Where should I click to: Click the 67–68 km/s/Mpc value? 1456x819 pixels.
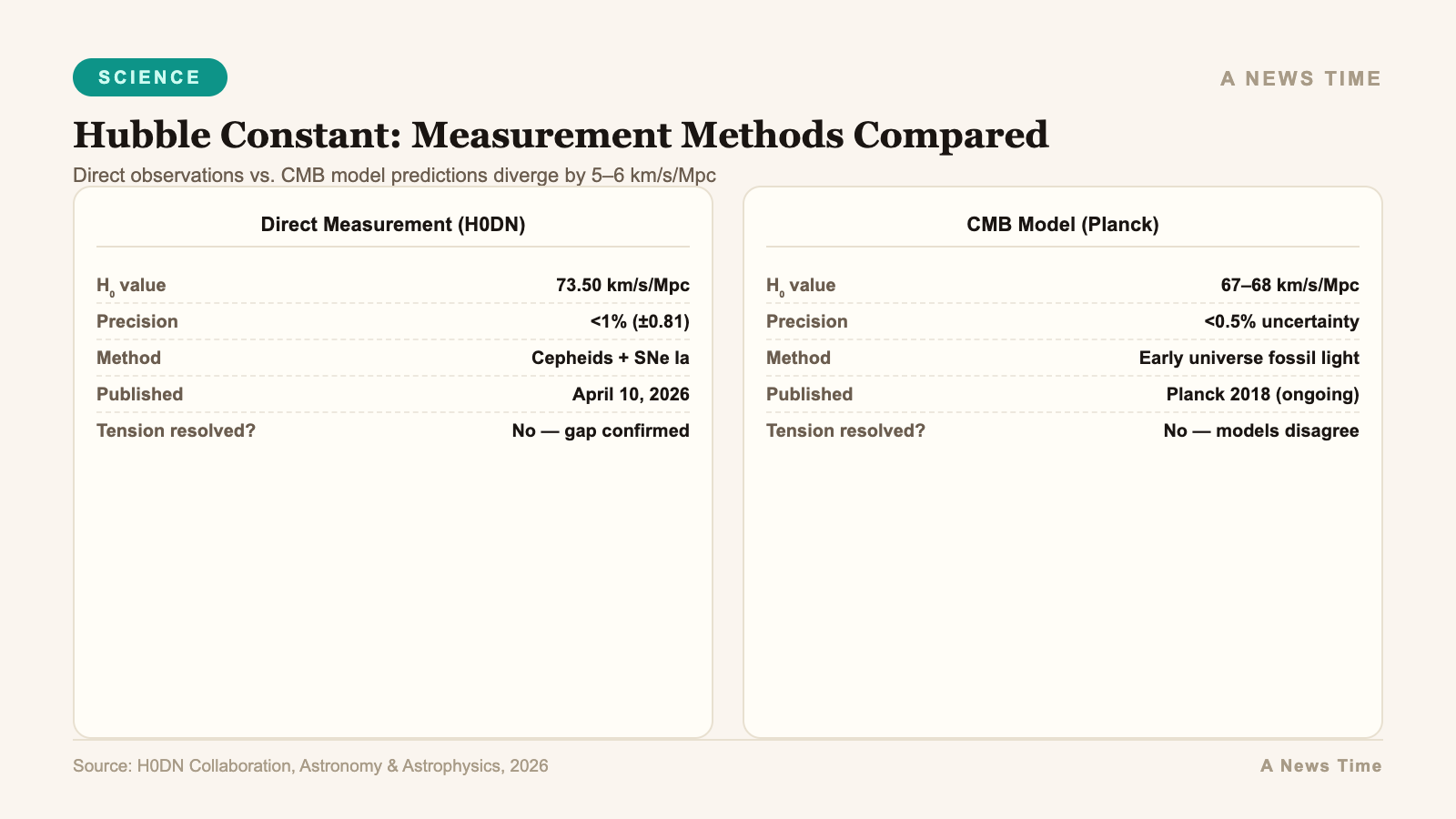1290,285
